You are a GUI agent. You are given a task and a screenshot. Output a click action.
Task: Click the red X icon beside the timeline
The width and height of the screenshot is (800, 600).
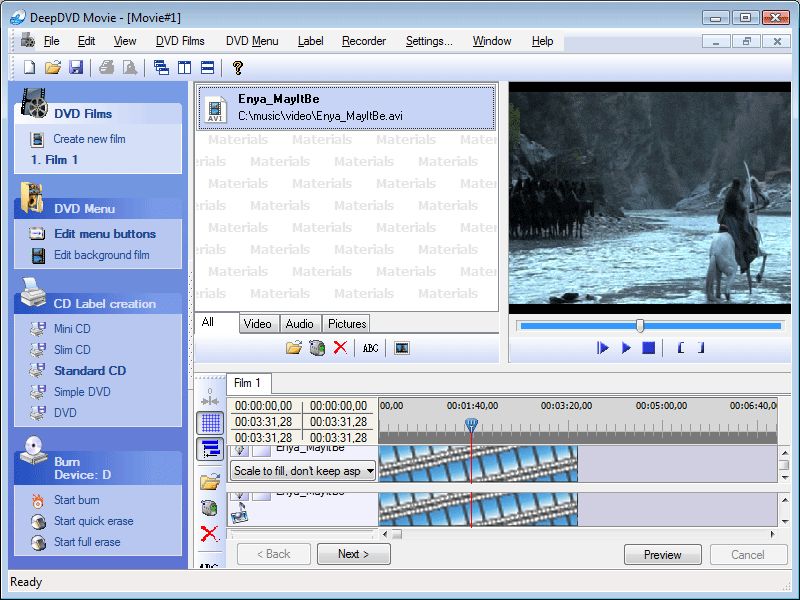click(x=210, y=534)
